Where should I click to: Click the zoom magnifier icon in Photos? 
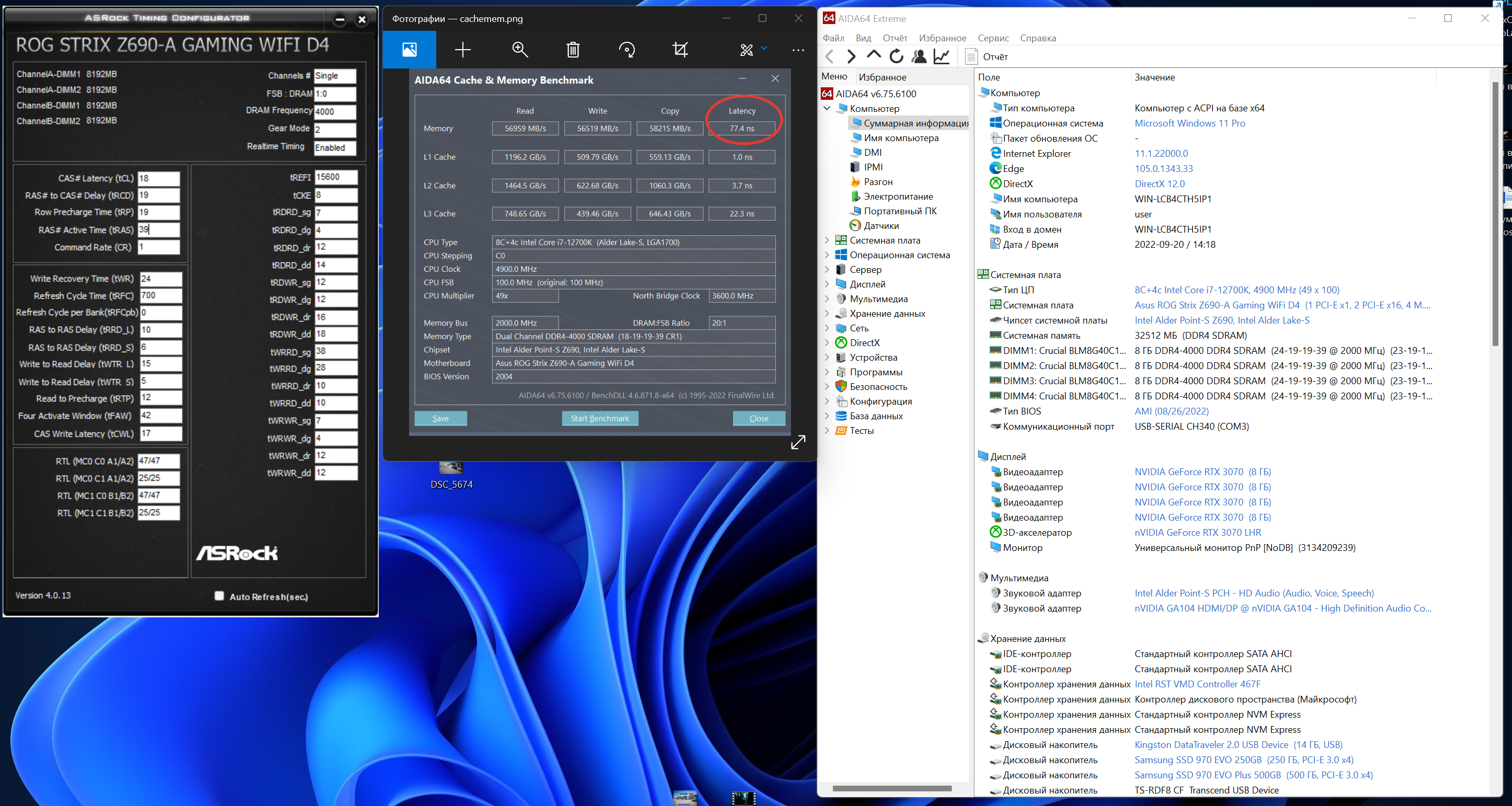point(519,50)
